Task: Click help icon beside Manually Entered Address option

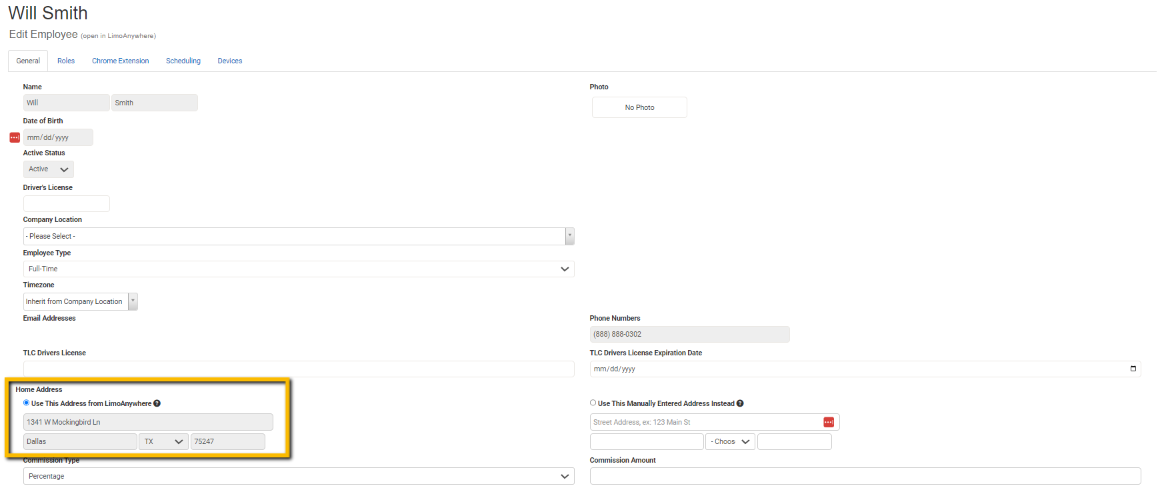Action: (739, 403)
